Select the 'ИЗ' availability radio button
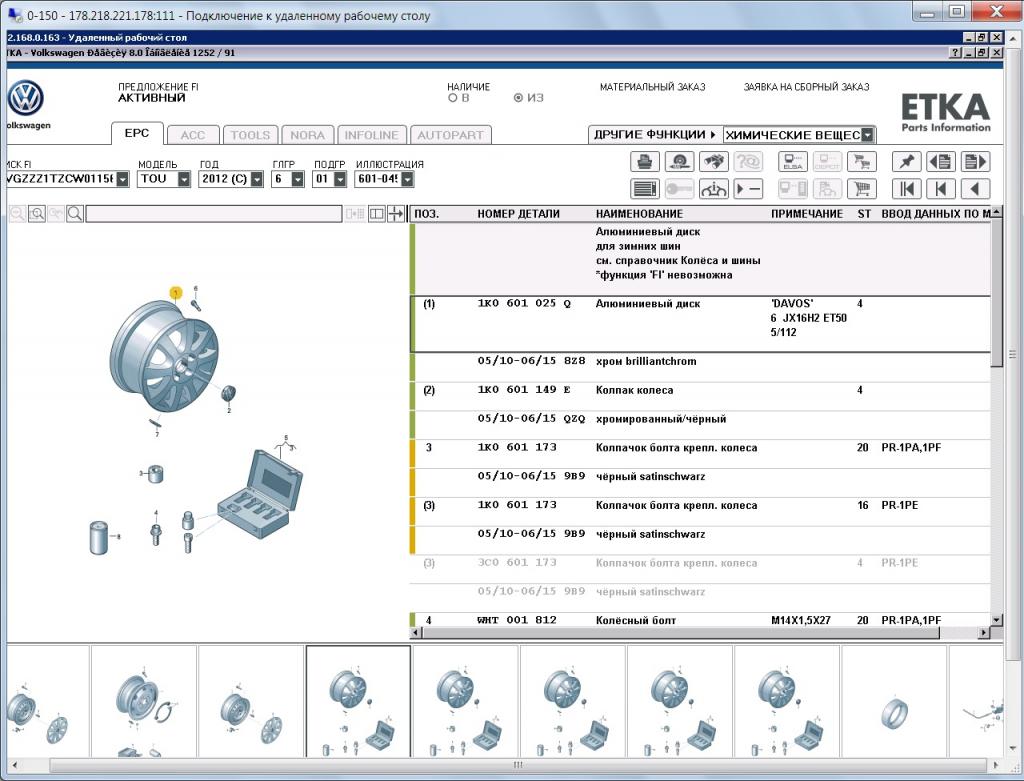The width and height of the screenshot is (1024, 781). point(519,98)
